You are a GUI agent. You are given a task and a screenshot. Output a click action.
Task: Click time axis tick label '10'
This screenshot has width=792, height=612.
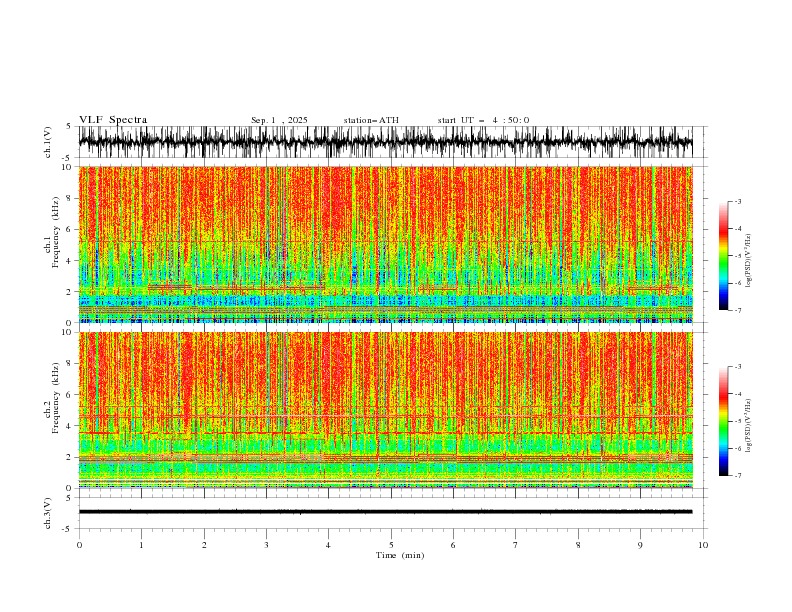[703, 545]
